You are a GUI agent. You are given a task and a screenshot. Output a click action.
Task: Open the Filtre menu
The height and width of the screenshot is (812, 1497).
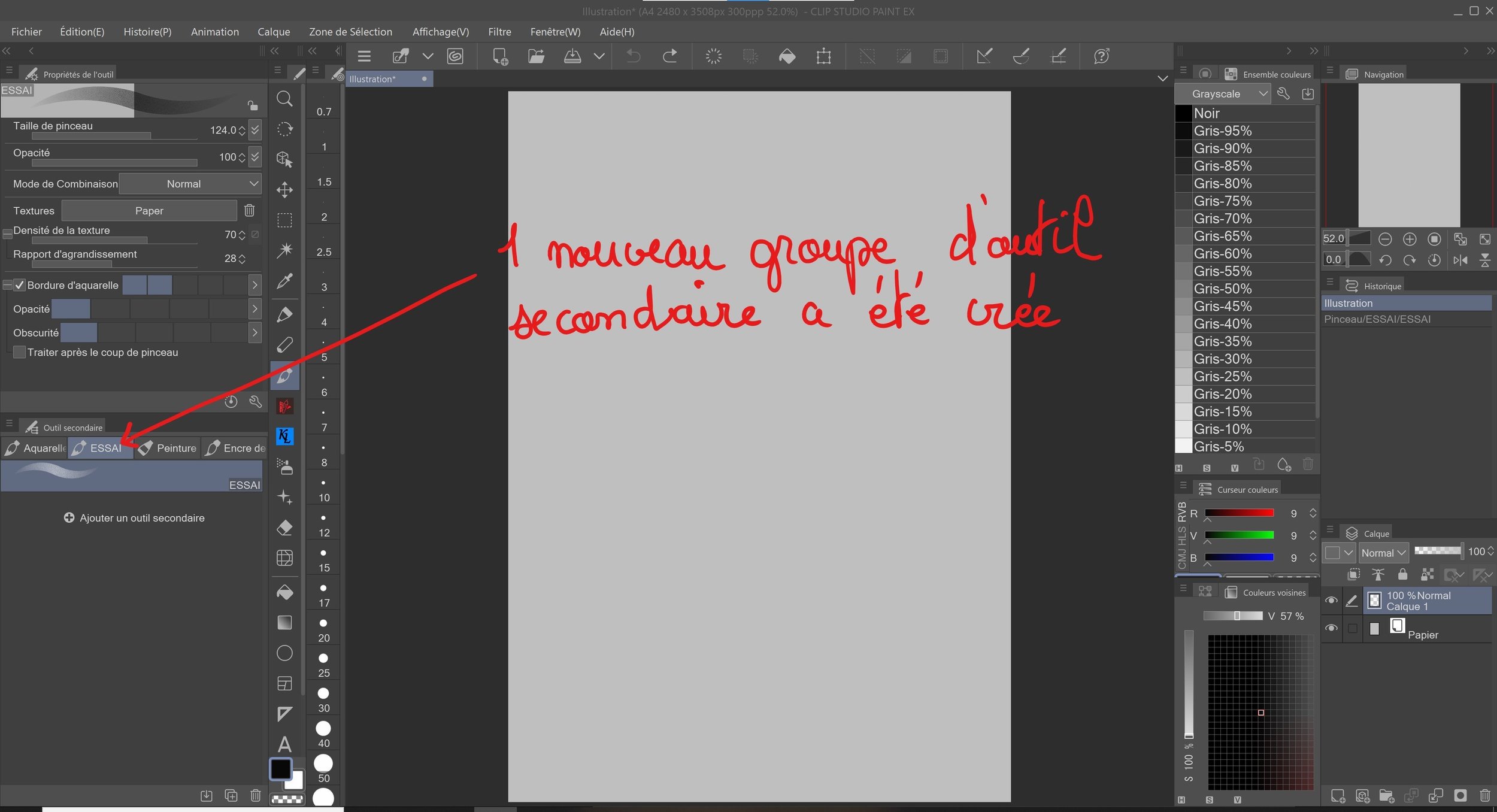tap(499, 32)
